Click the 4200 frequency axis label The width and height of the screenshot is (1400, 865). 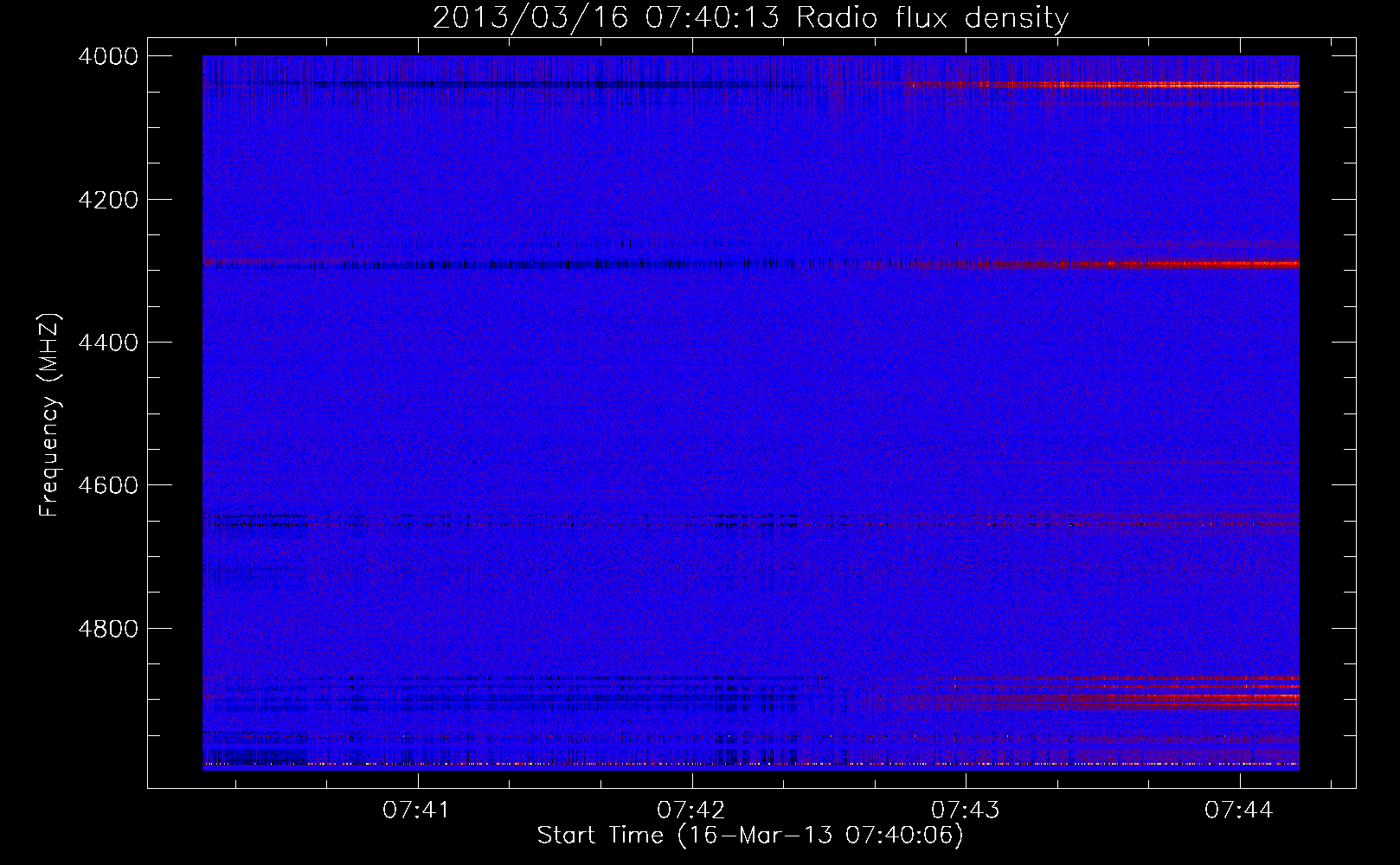tap(108, 200)
